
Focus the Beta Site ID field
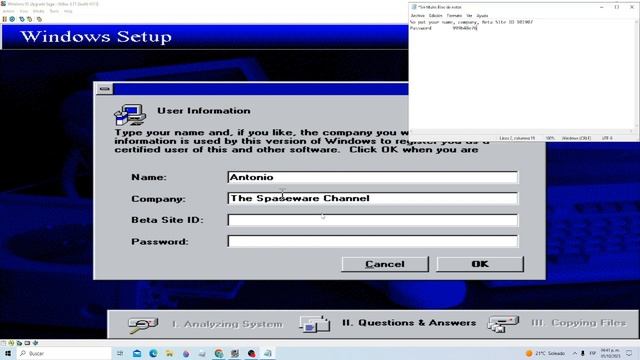point(373,220)
